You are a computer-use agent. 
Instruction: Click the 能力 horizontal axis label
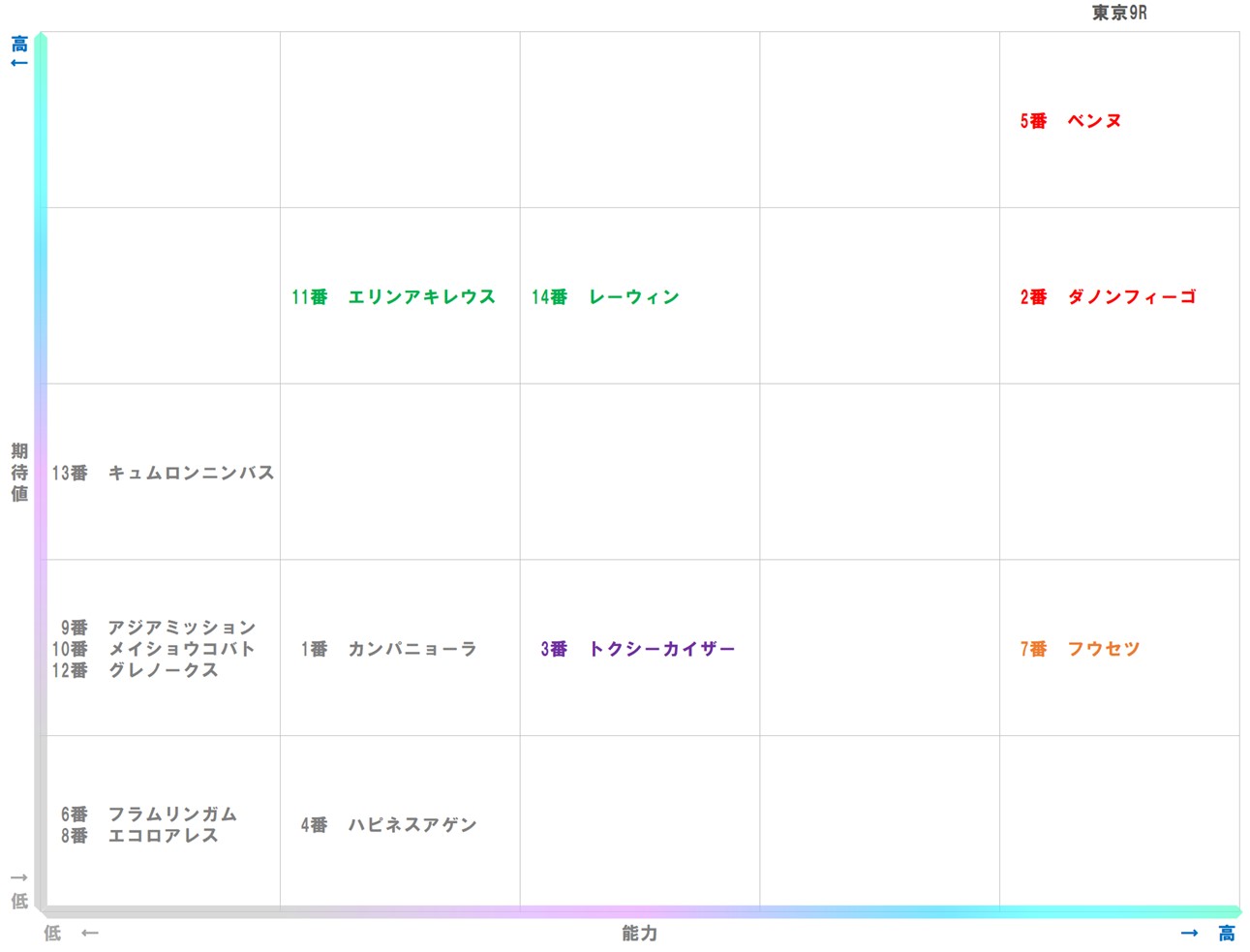coord(639,934)
